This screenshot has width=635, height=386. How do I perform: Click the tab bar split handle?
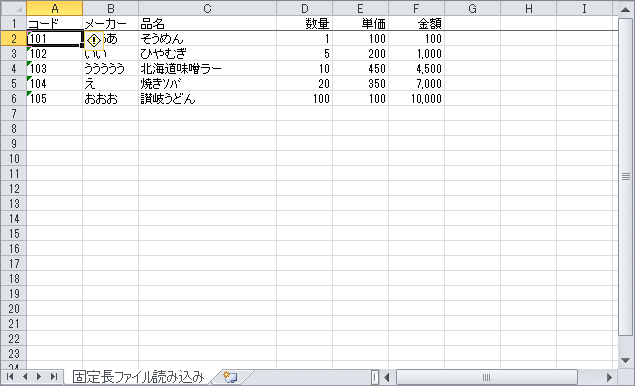[375, 377]
